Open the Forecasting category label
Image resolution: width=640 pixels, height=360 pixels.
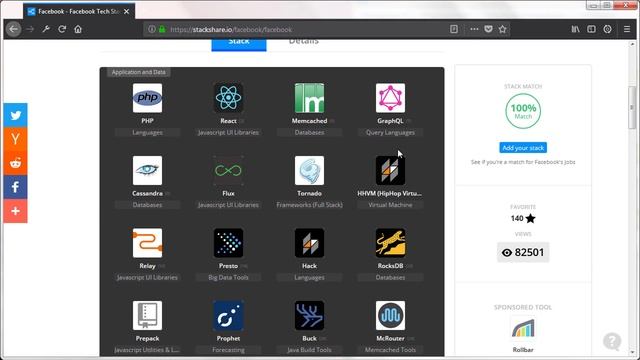228,350
